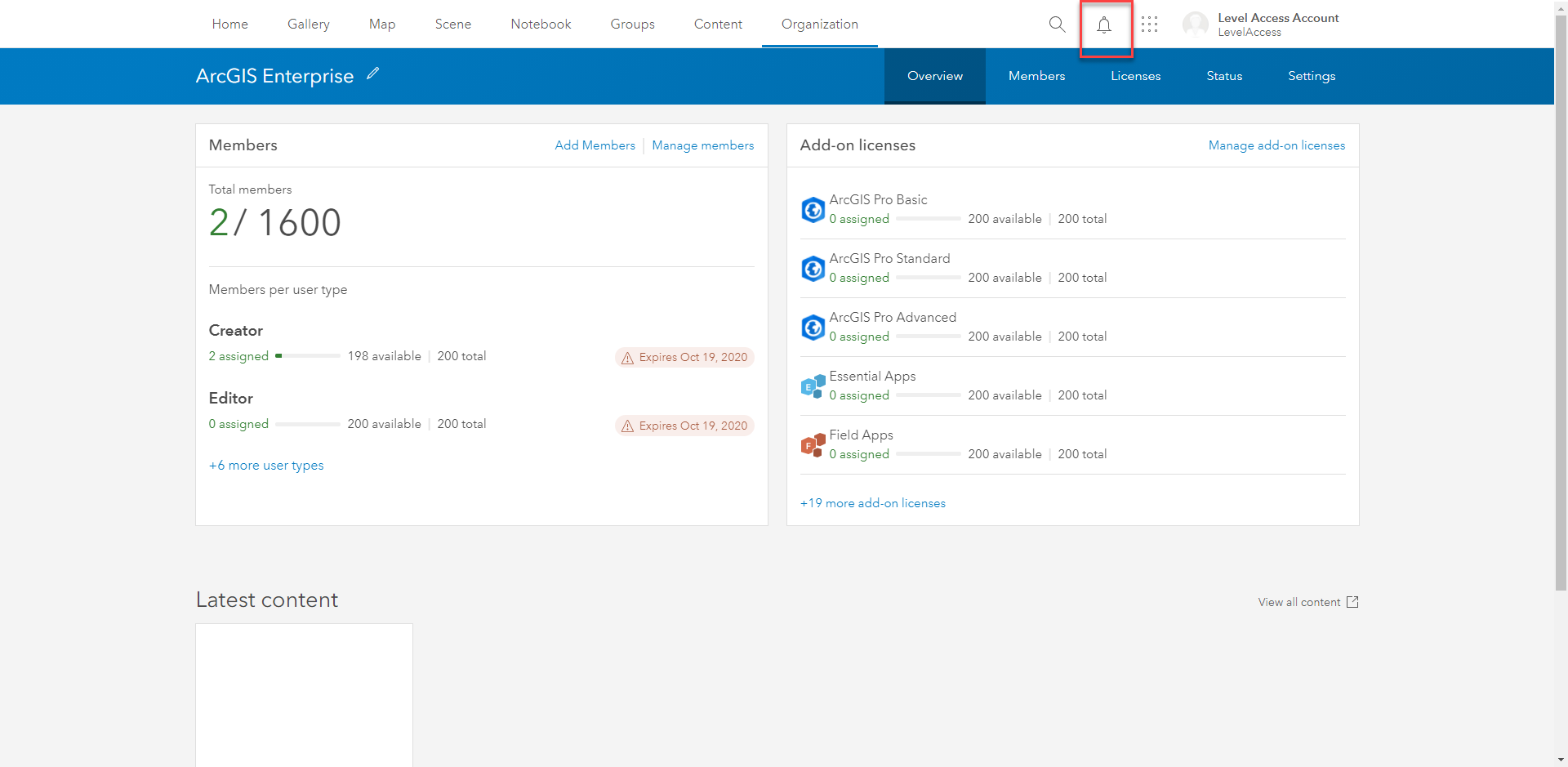Open the Notebook page

click(541, 24)
